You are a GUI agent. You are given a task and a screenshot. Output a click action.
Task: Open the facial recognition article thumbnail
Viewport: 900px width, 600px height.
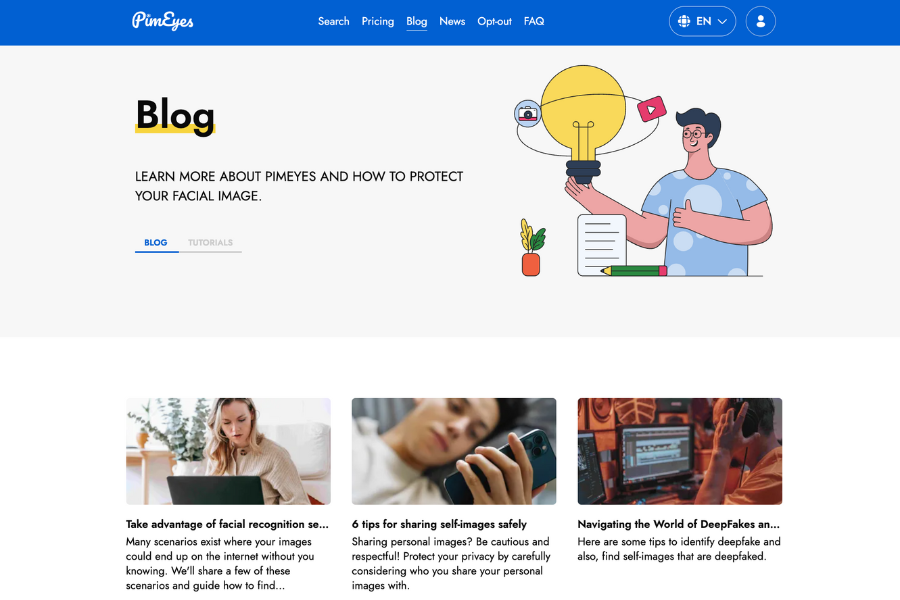228,451
